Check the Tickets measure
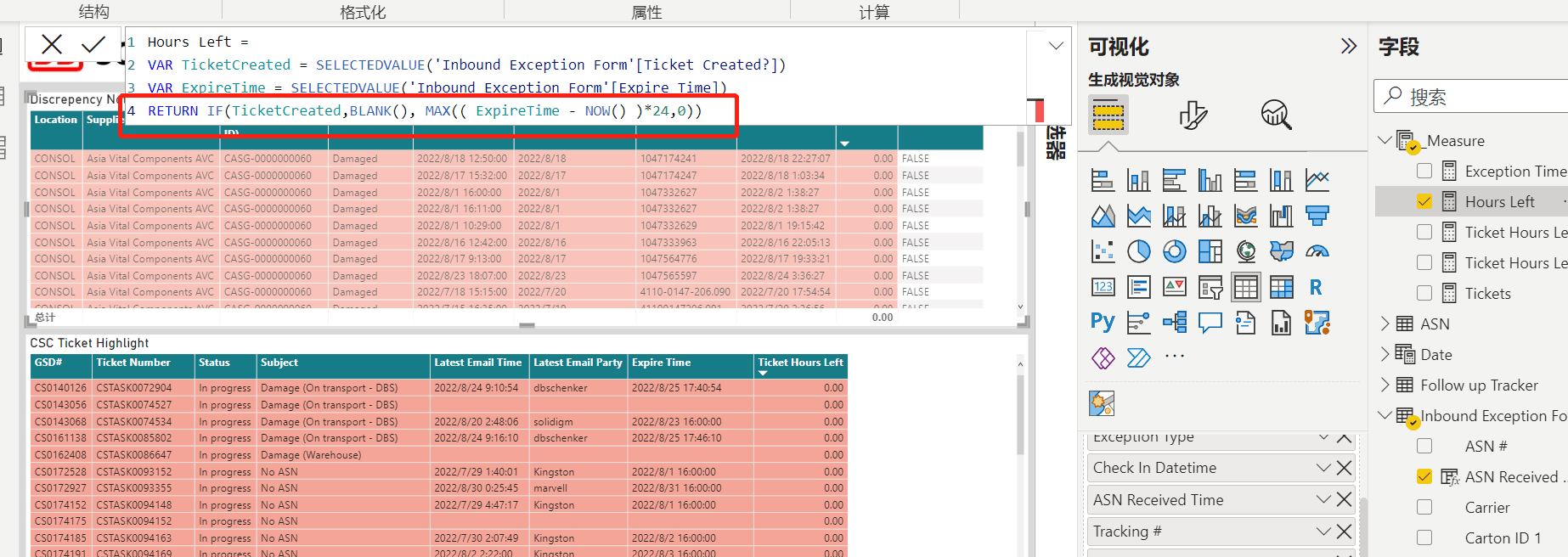The width and height of the screenshot is (1568, 557). [1424, 293]
